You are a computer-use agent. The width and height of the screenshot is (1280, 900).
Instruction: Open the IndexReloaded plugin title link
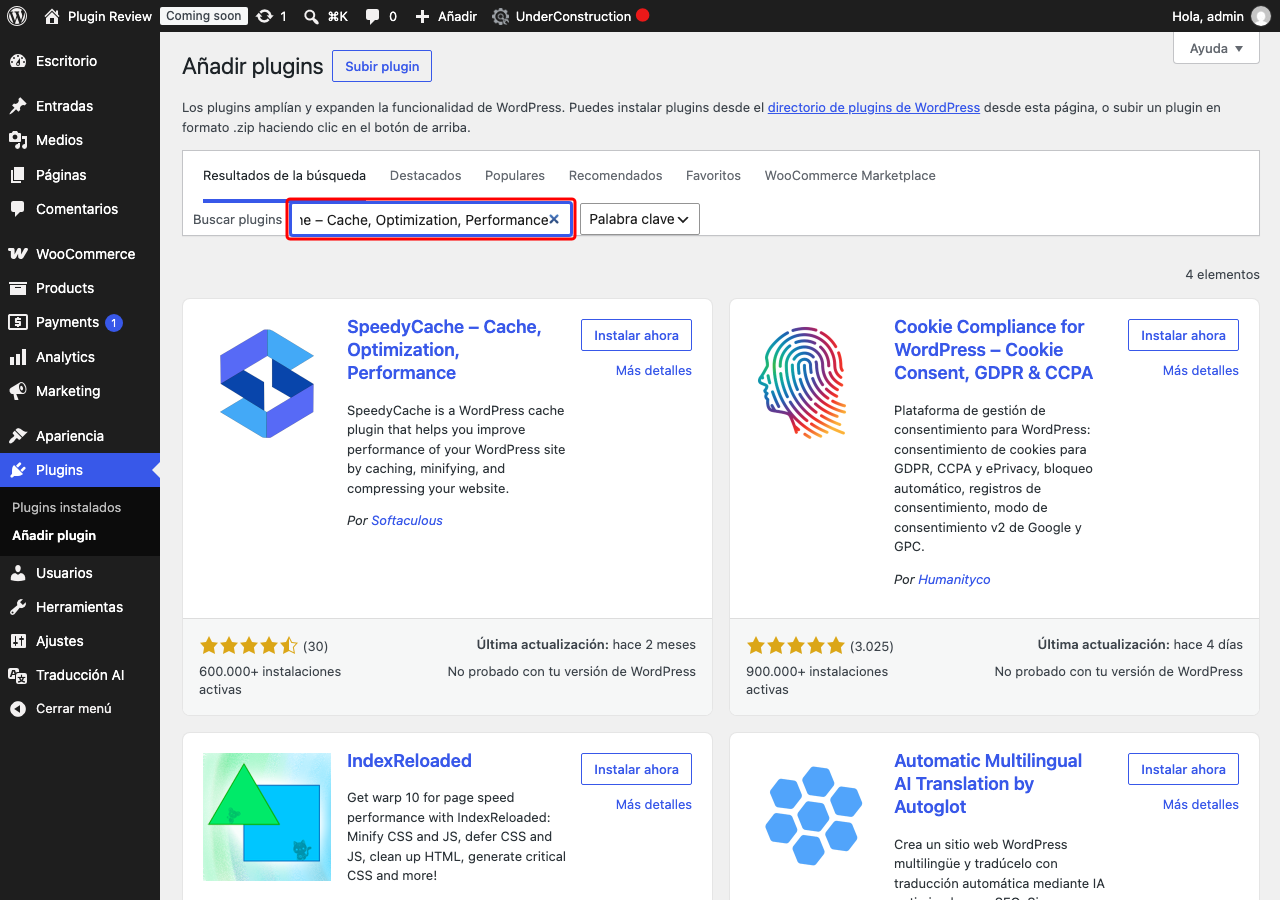point(409,761)
